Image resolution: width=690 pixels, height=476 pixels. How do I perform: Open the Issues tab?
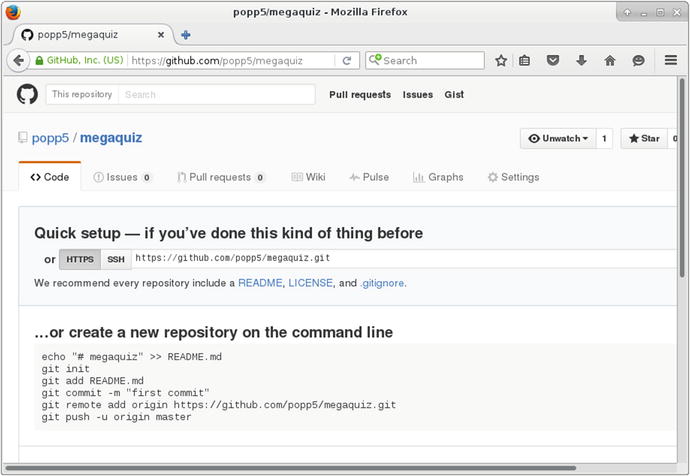122,177
